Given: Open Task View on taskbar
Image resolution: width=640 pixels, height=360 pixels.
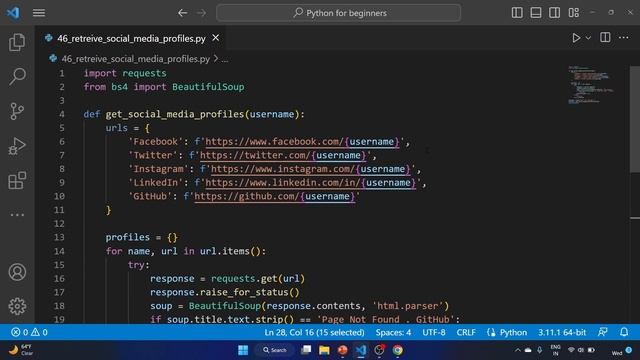Looking at the screenshot, I should 306,350.
